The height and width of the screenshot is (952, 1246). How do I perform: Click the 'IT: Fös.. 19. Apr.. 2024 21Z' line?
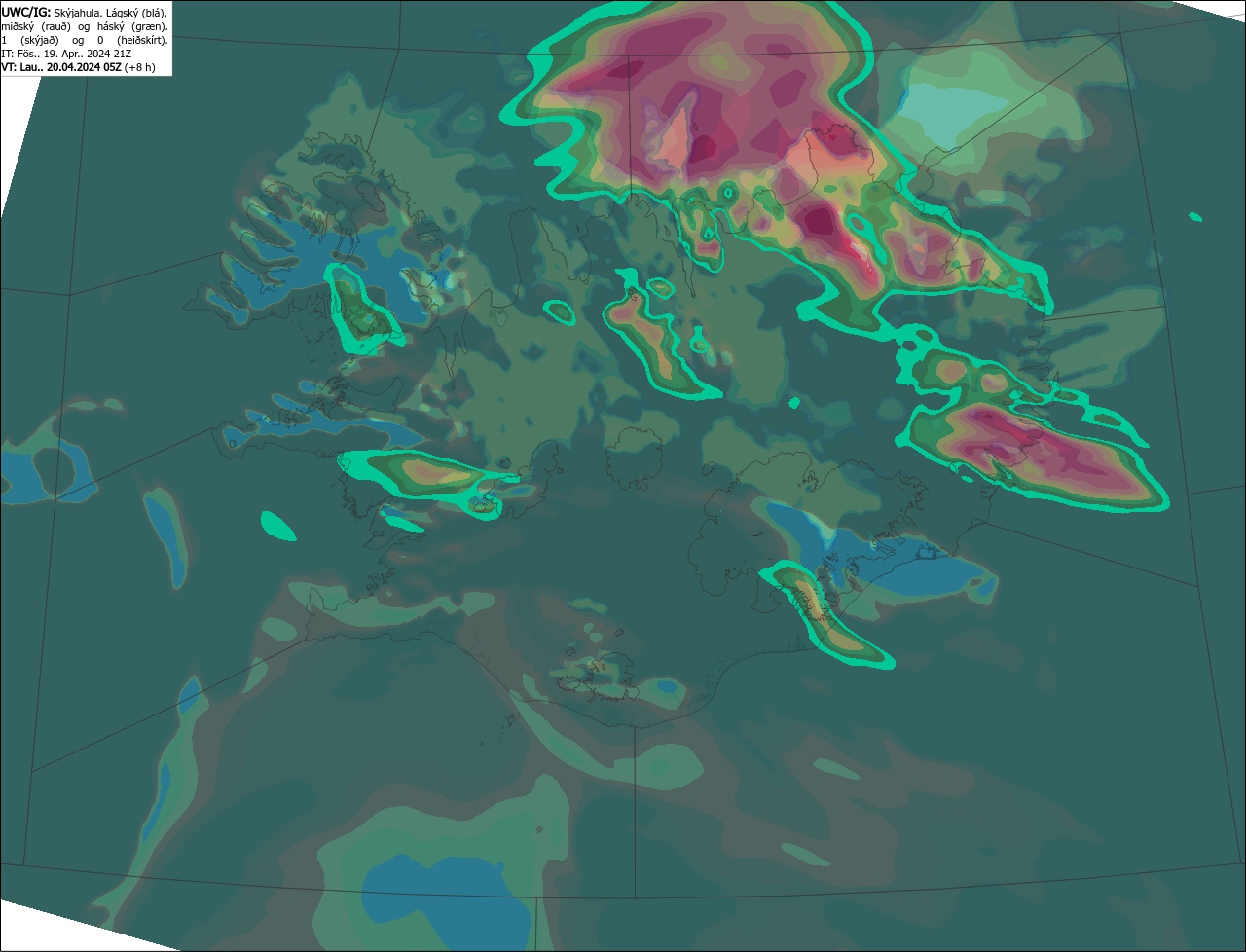click(66, 55)
